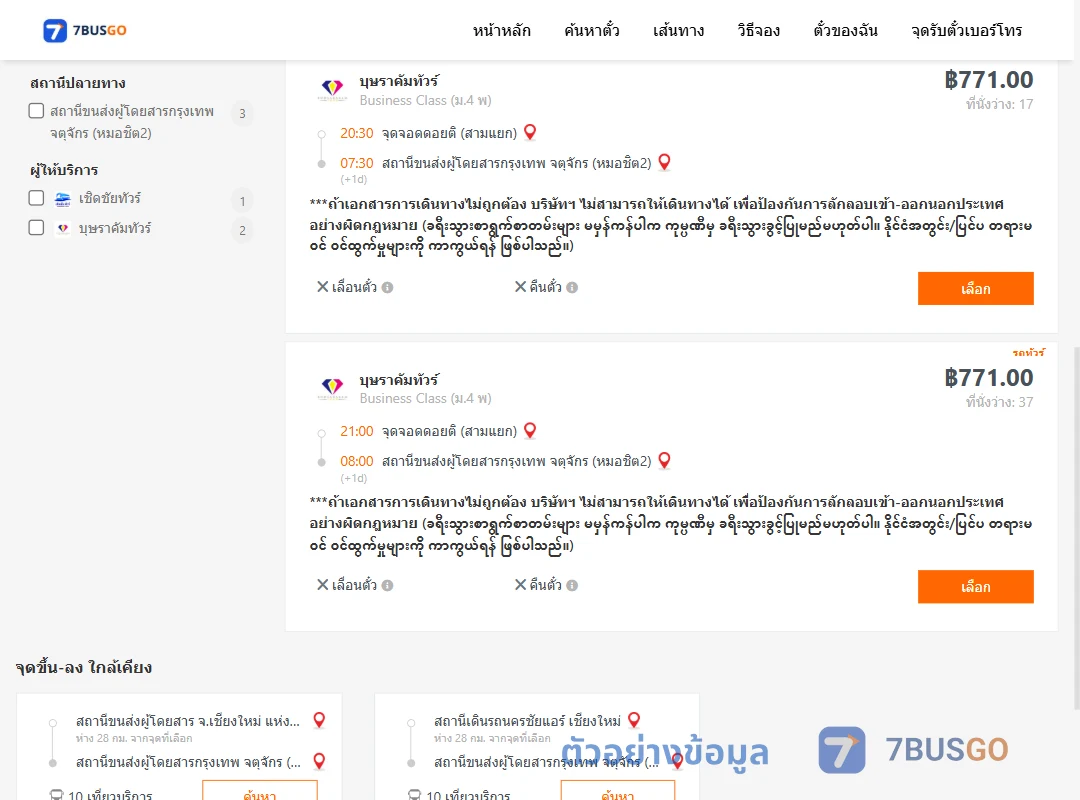Search trips from สถานีขนส่งผู้โดยสาร จ.เชียงใหม่ with ค้นหา
Viewport: 1080px width, 800px height.
(260, 791)
